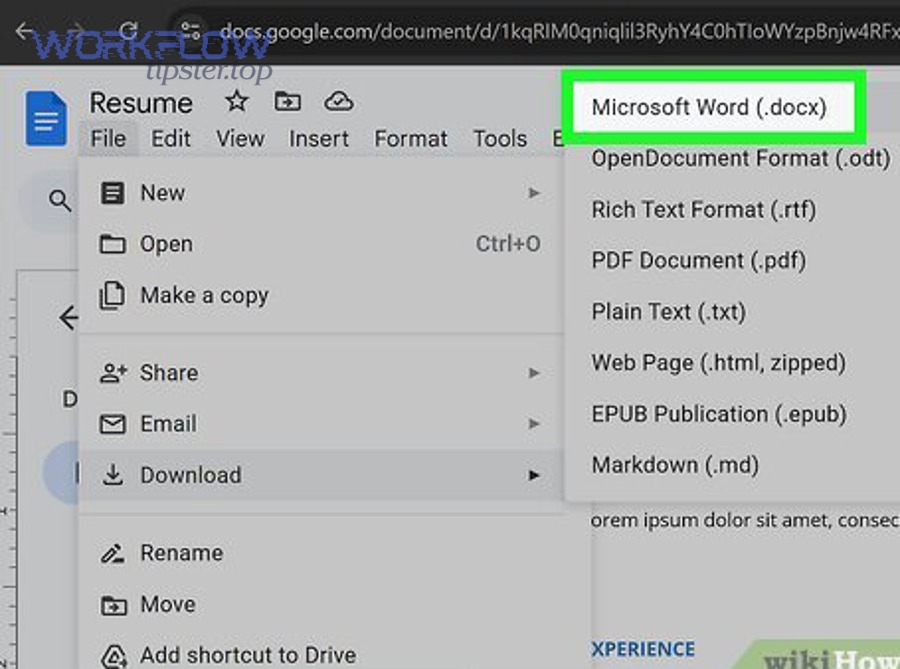Click the browser back arrow
The image size is (900, 669).
pyautogui.click(x=24, y=30)
